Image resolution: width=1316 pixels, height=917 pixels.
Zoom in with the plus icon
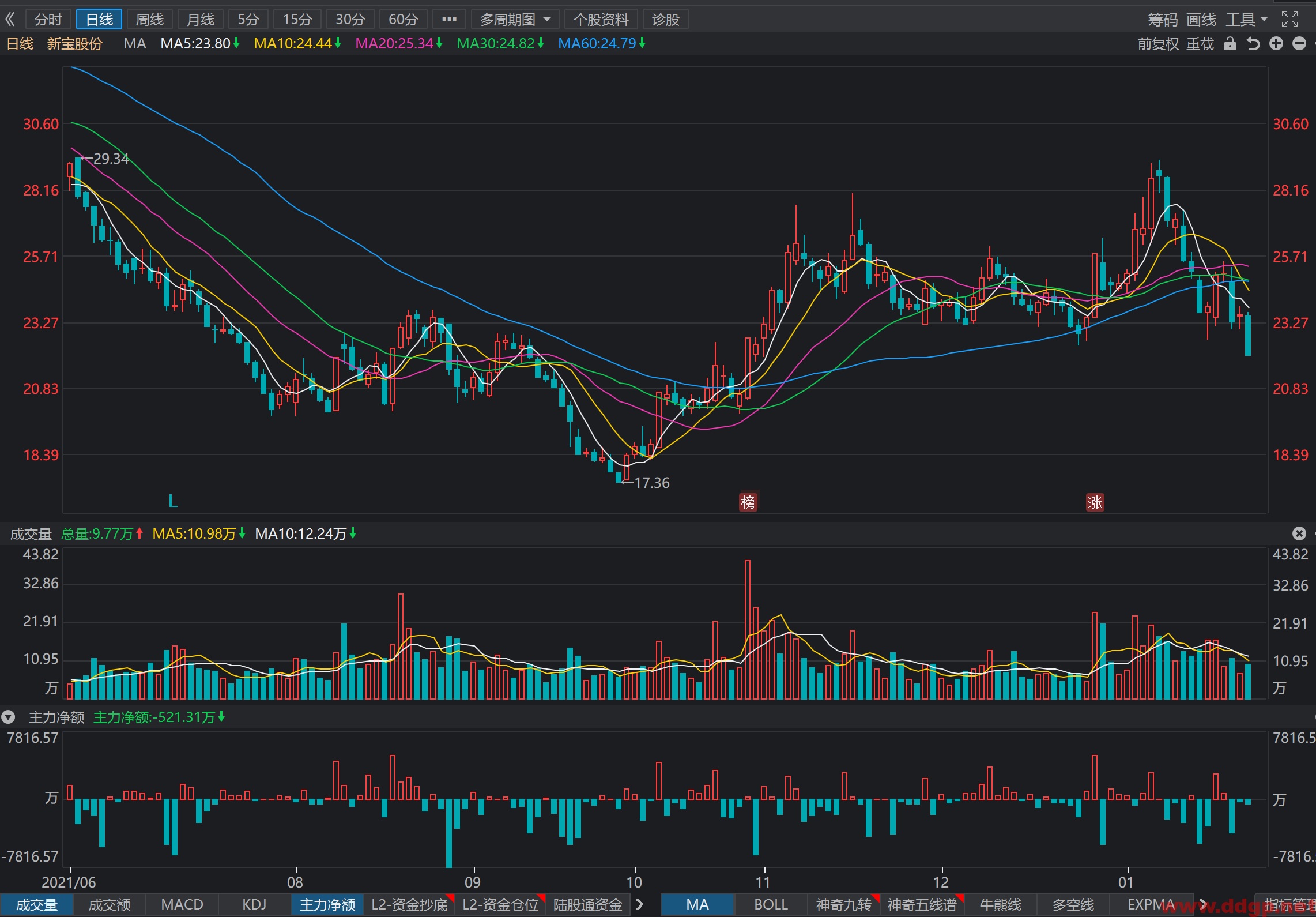1276,44
